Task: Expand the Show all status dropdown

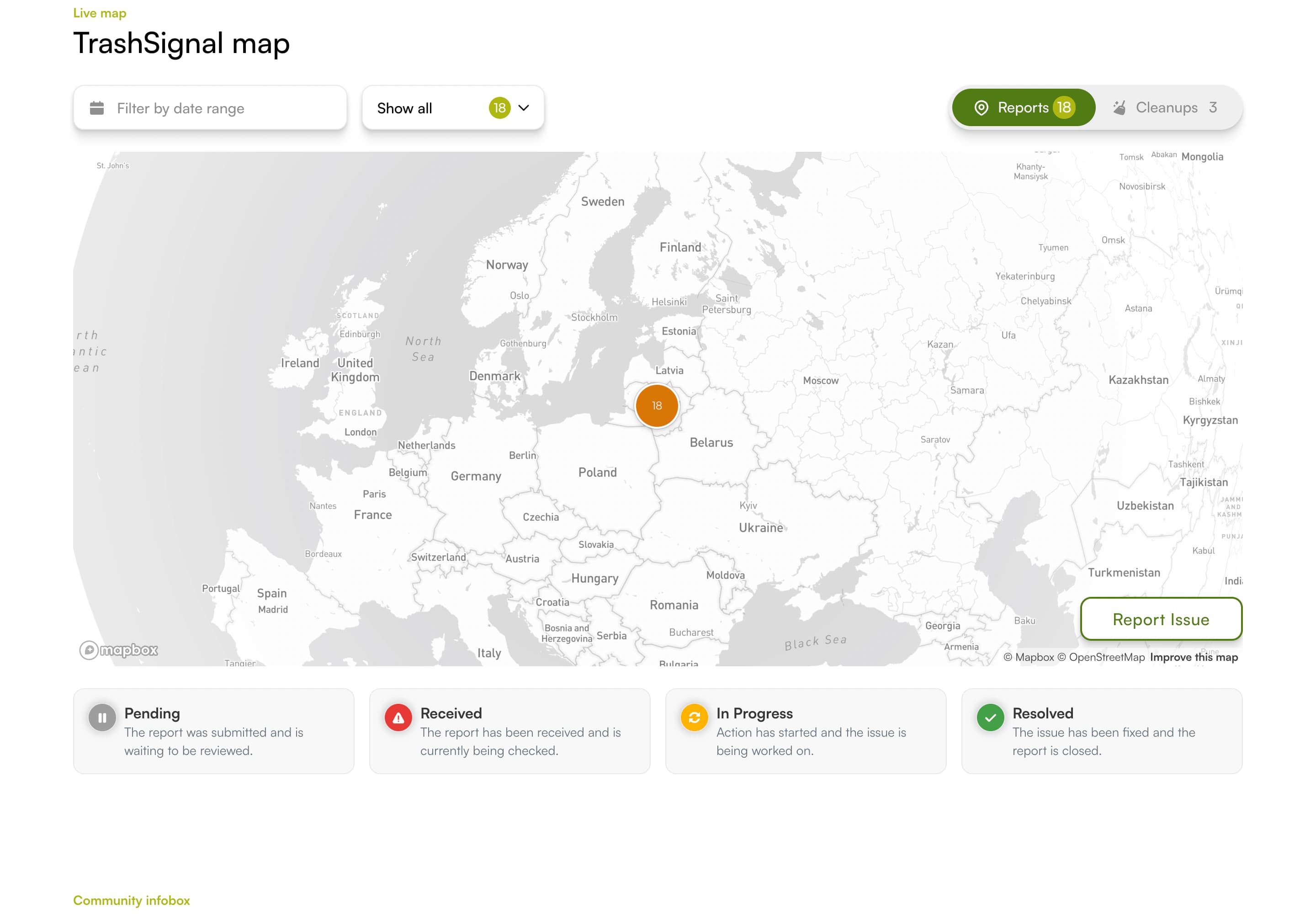Action: click(453, 108)
